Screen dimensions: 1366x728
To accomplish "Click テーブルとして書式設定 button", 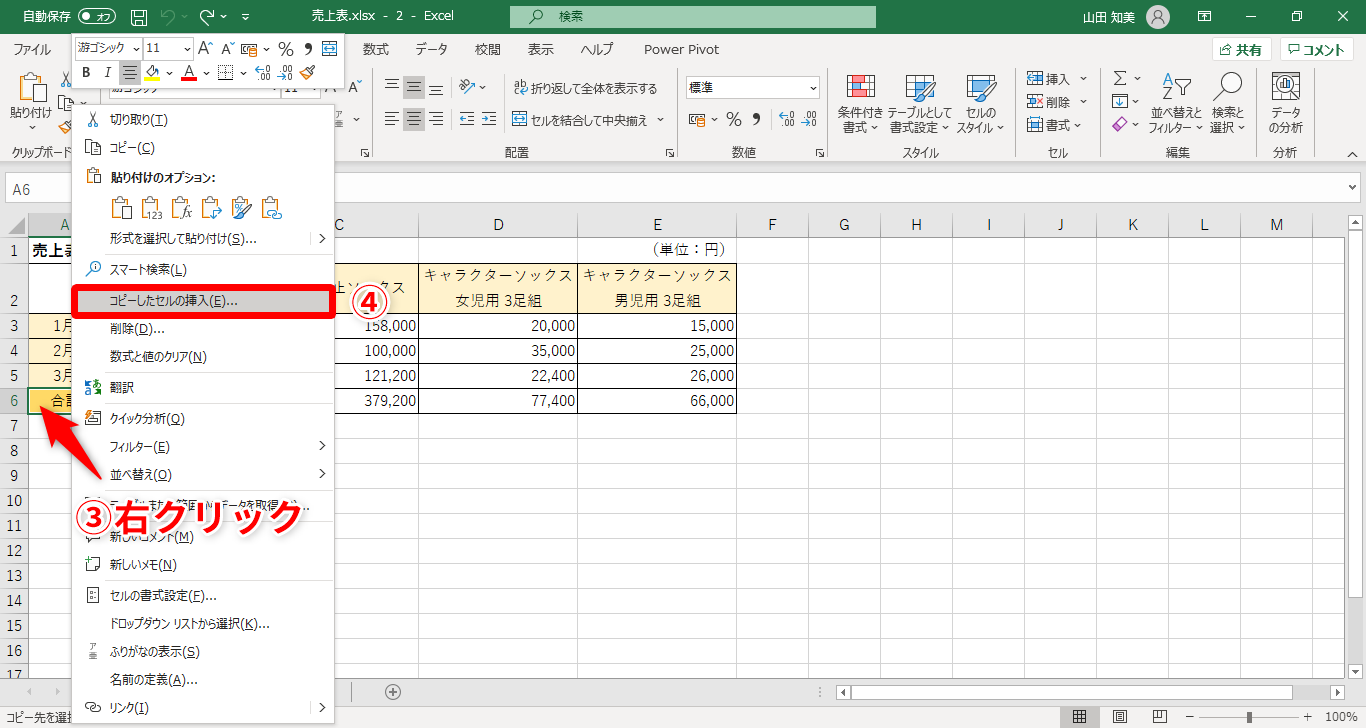I will pos(919,104).
